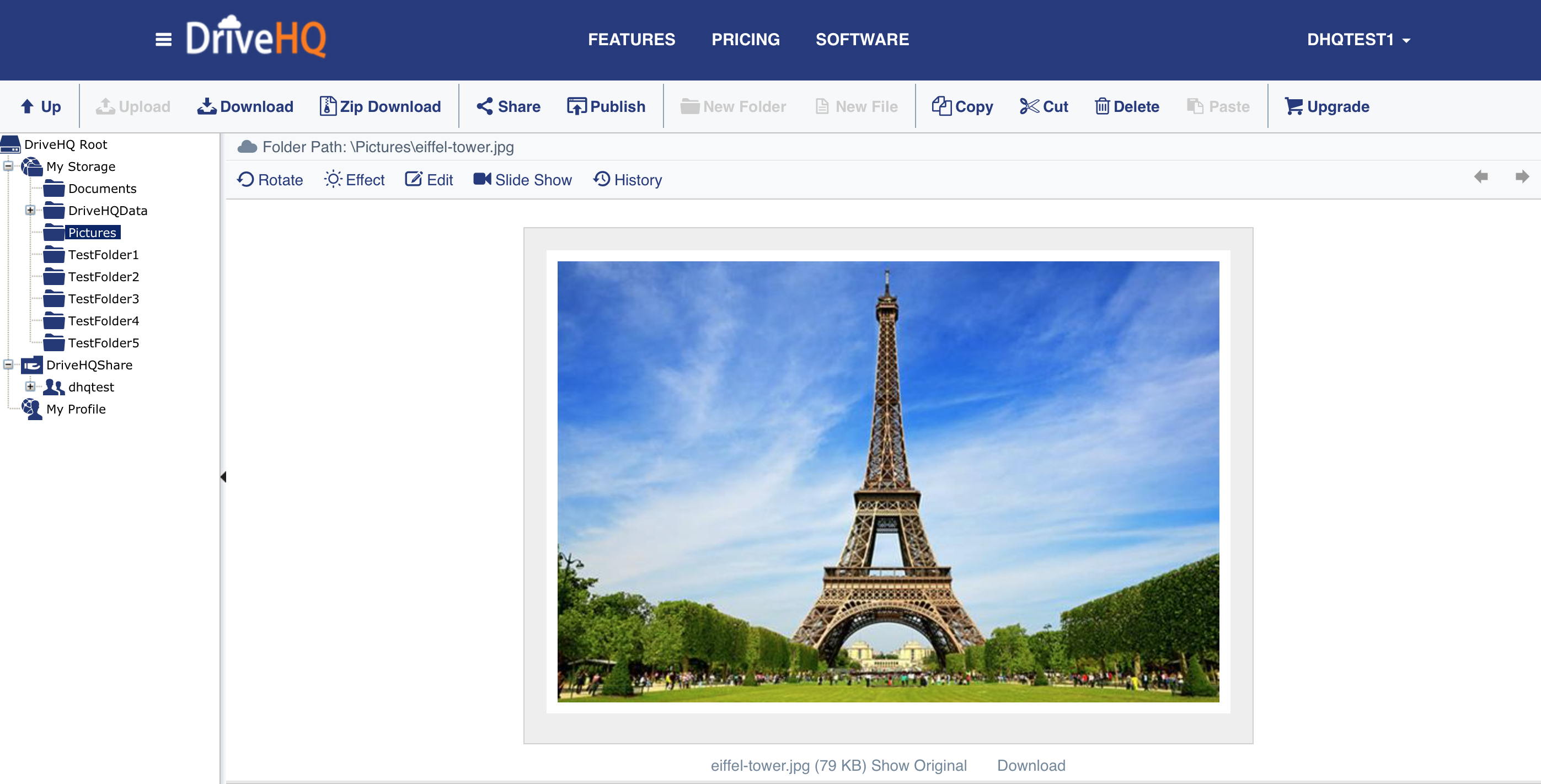This screenshot has height=784, width=1541.
Task: Click the Share icon in toolbar
Action: click(x=485, y=106)
